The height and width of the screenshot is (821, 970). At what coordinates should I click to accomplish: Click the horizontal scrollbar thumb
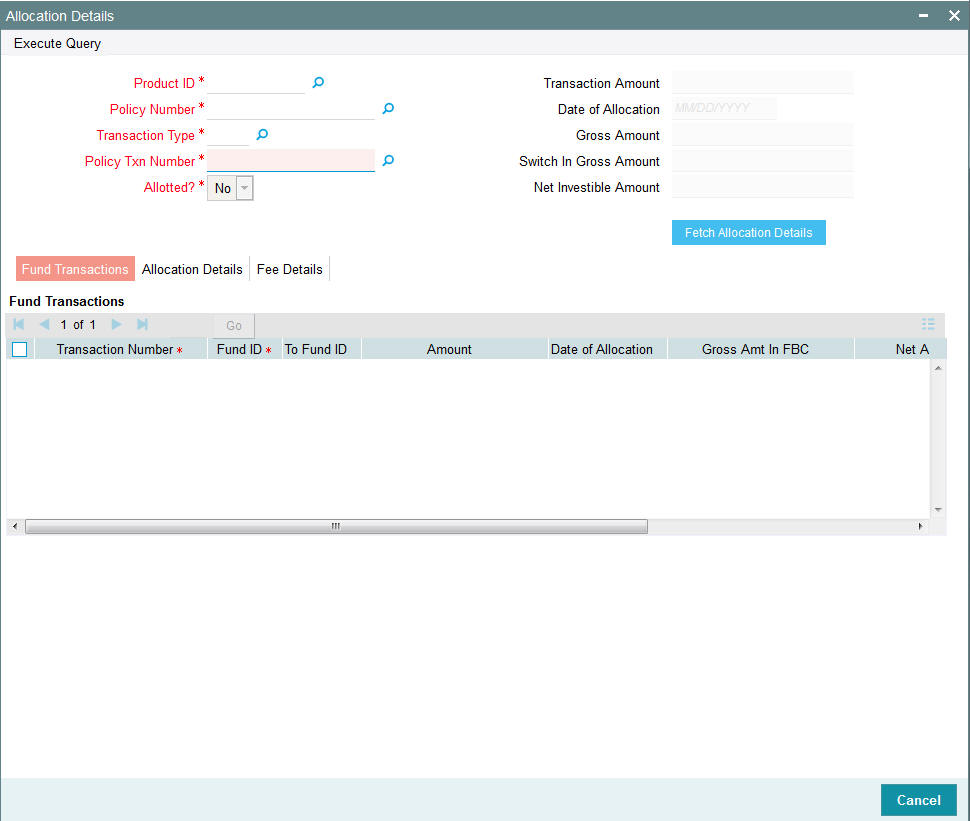click(336, 527)
